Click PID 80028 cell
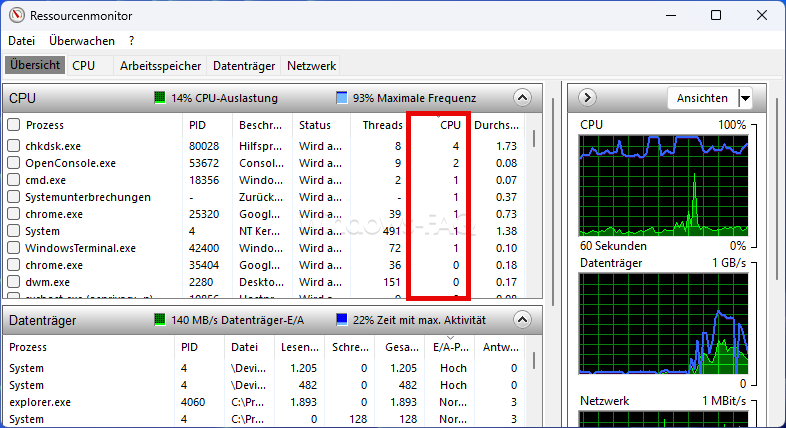The width and height of the screenshot is (786, 428). pos(204,146)
